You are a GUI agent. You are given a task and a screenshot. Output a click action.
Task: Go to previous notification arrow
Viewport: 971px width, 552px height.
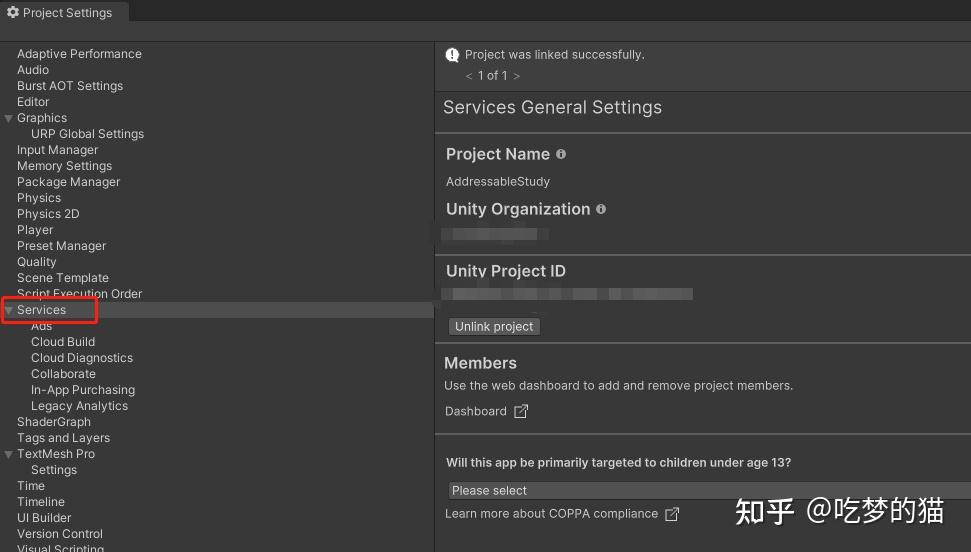469,76
